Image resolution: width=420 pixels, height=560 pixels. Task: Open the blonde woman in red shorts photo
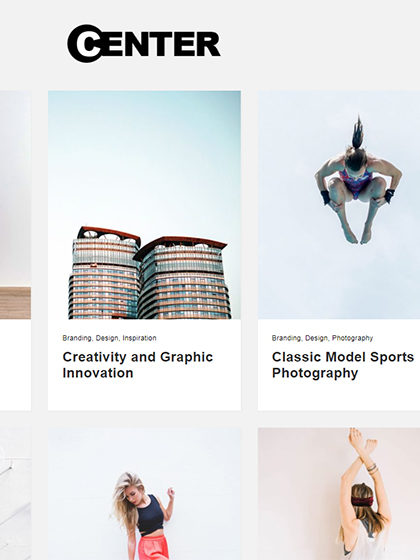click(x=144, y=494)
